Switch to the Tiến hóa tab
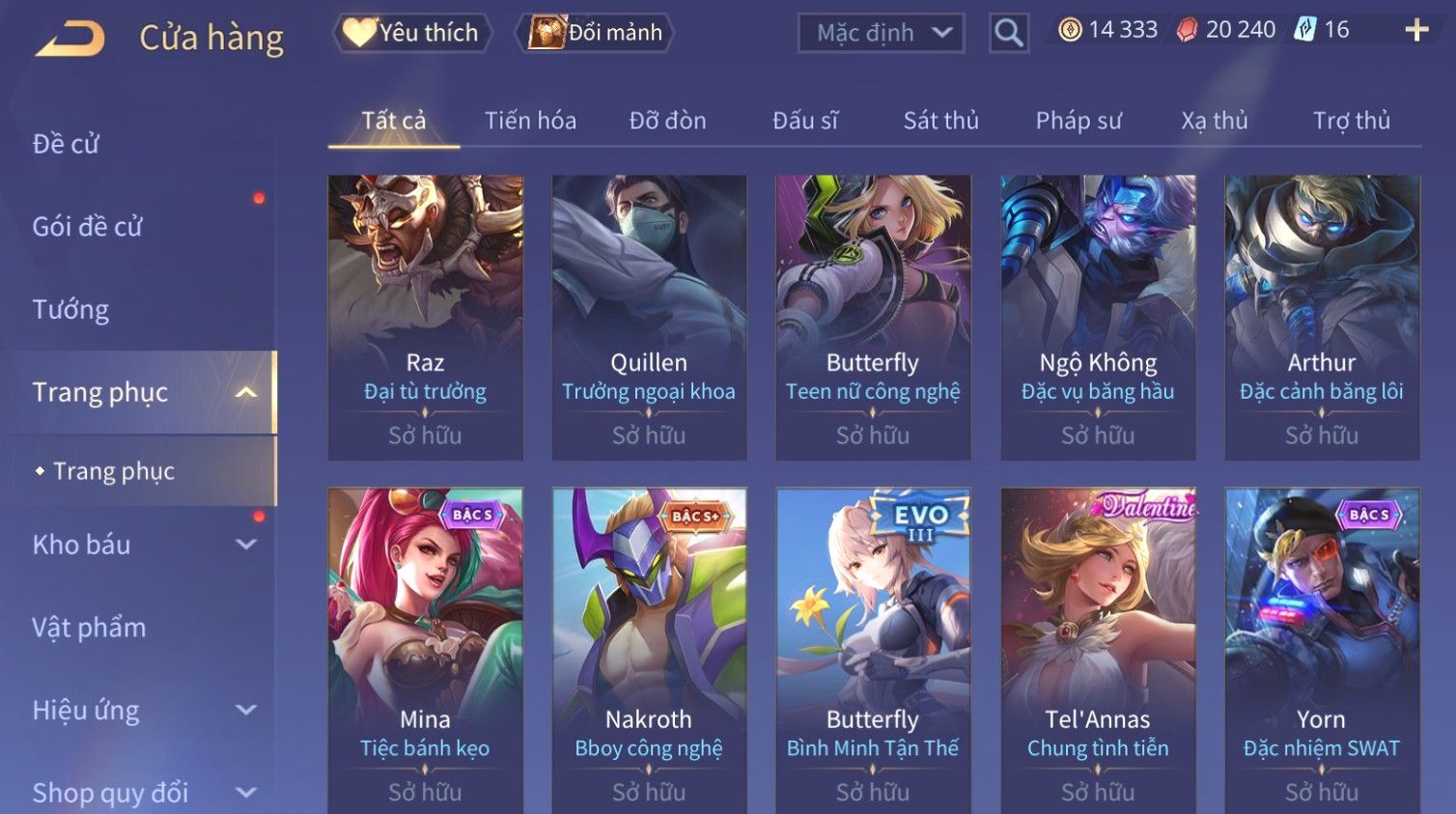The image size is (1456, 814). (530, 121)
